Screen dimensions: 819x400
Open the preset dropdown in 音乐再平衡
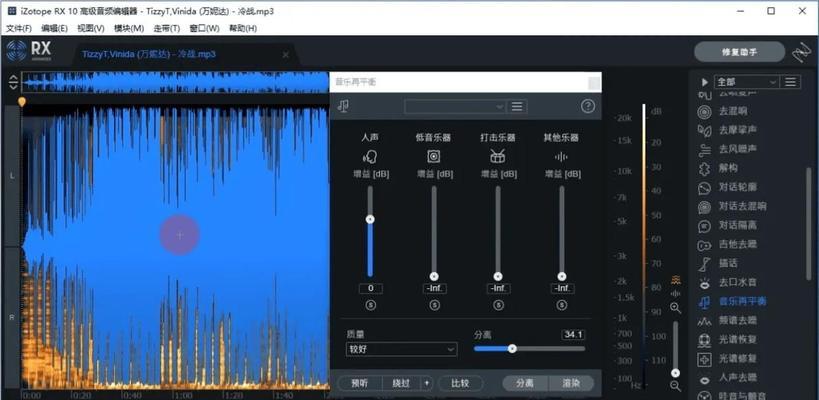pyautogui.click(x=455, y=107)
